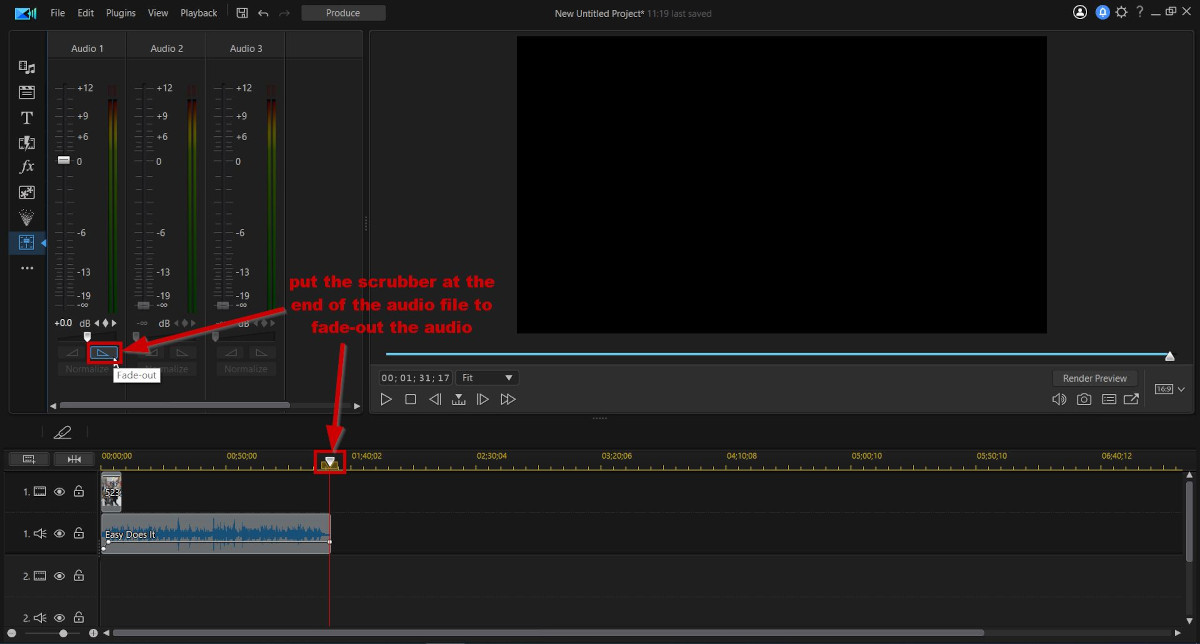Image resolution: width=1200 pixels, height=644 pixels.
Task: Apply fade-in on Audio 2 track
Action: click(152, 352)
